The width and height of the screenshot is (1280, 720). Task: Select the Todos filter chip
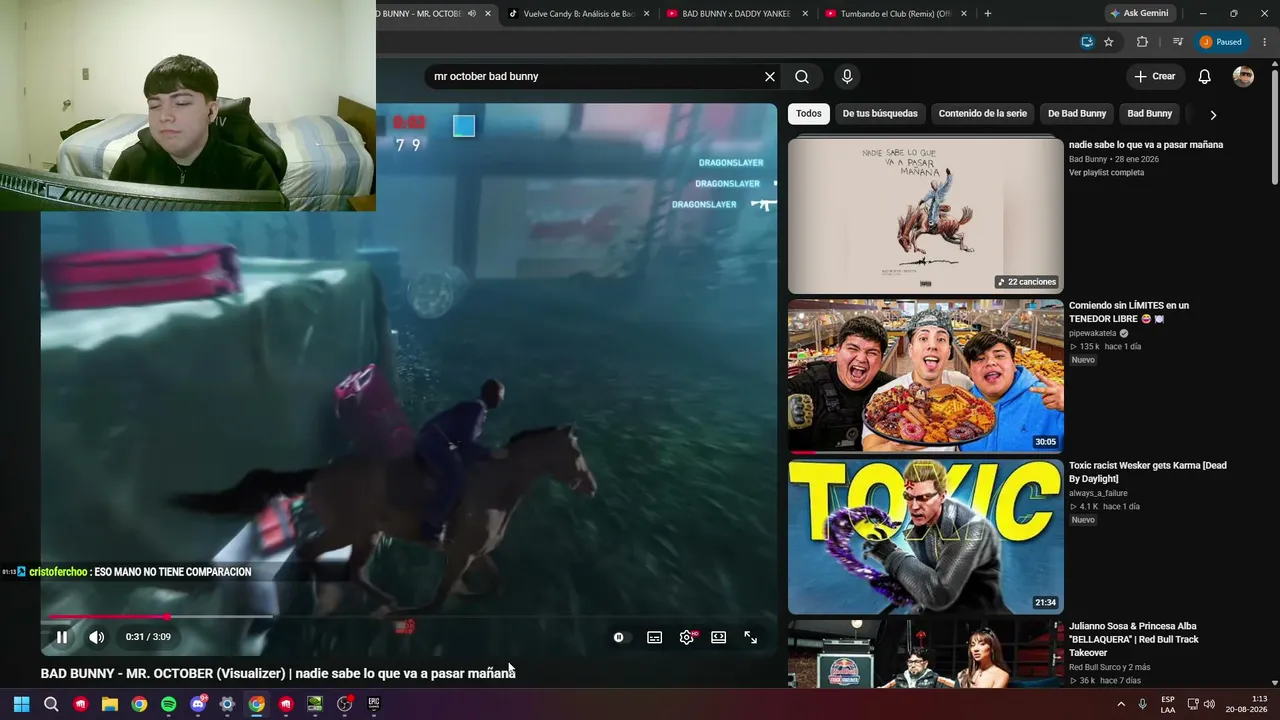809,113
